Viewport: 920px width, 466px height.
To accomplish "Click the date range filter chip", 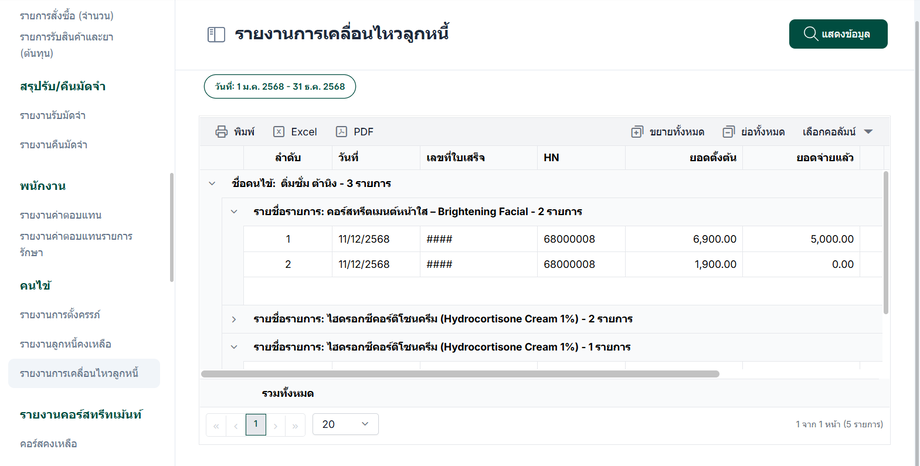I will [x=280, y=87].
